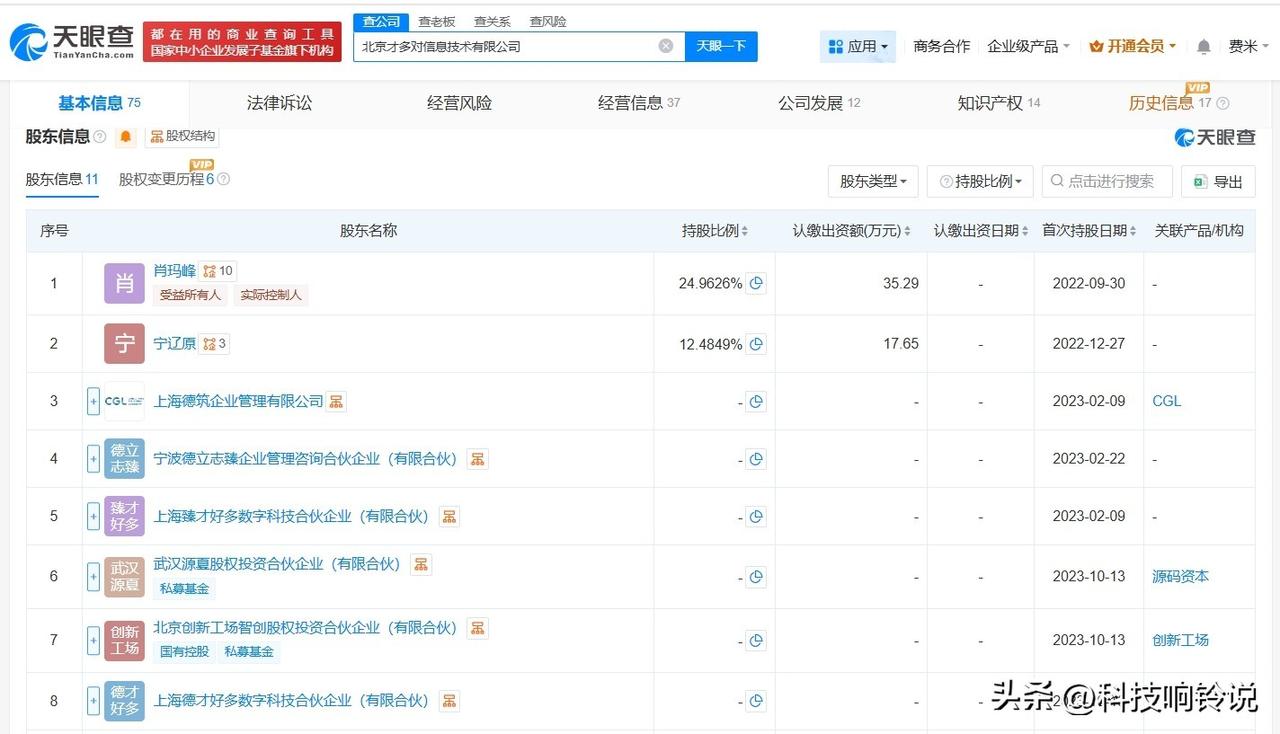The width and height of the screenshot is (1280, 734).
Task: Open the 股权结构 equity structure chart
Action: point(182,136)
